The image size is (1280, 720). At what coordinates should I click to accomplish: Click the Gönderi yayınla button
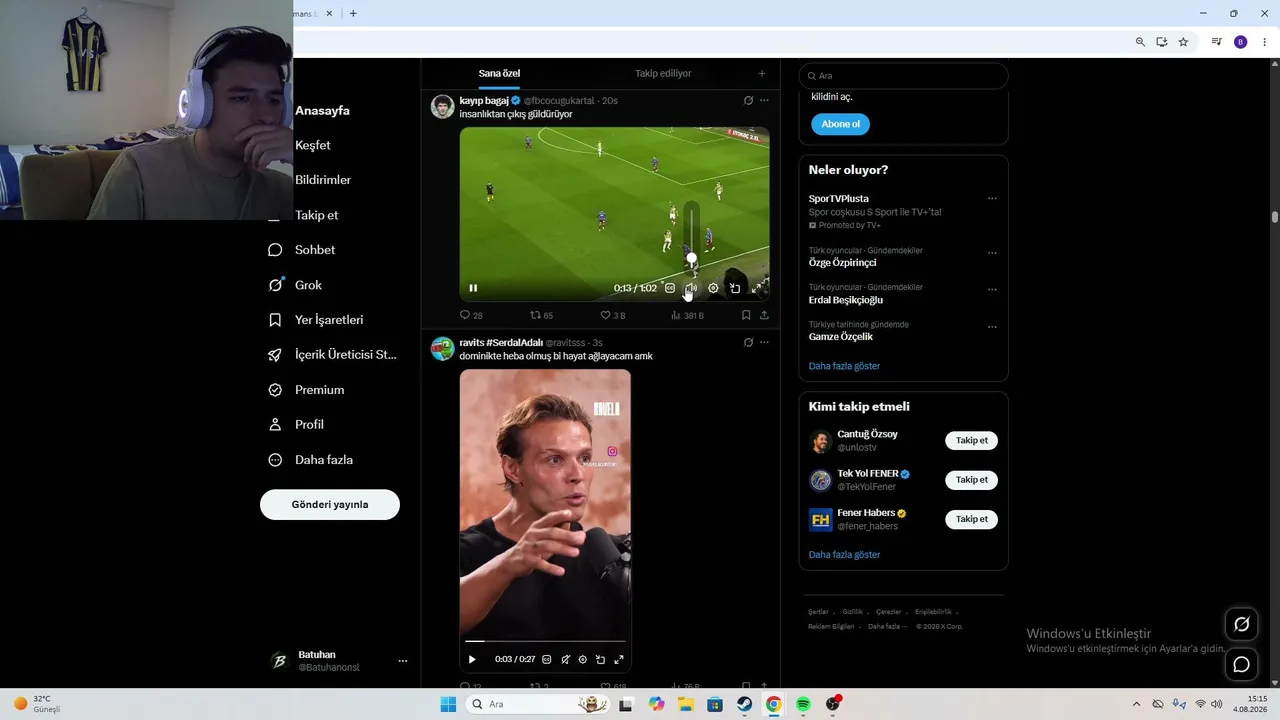pos(330,505)
